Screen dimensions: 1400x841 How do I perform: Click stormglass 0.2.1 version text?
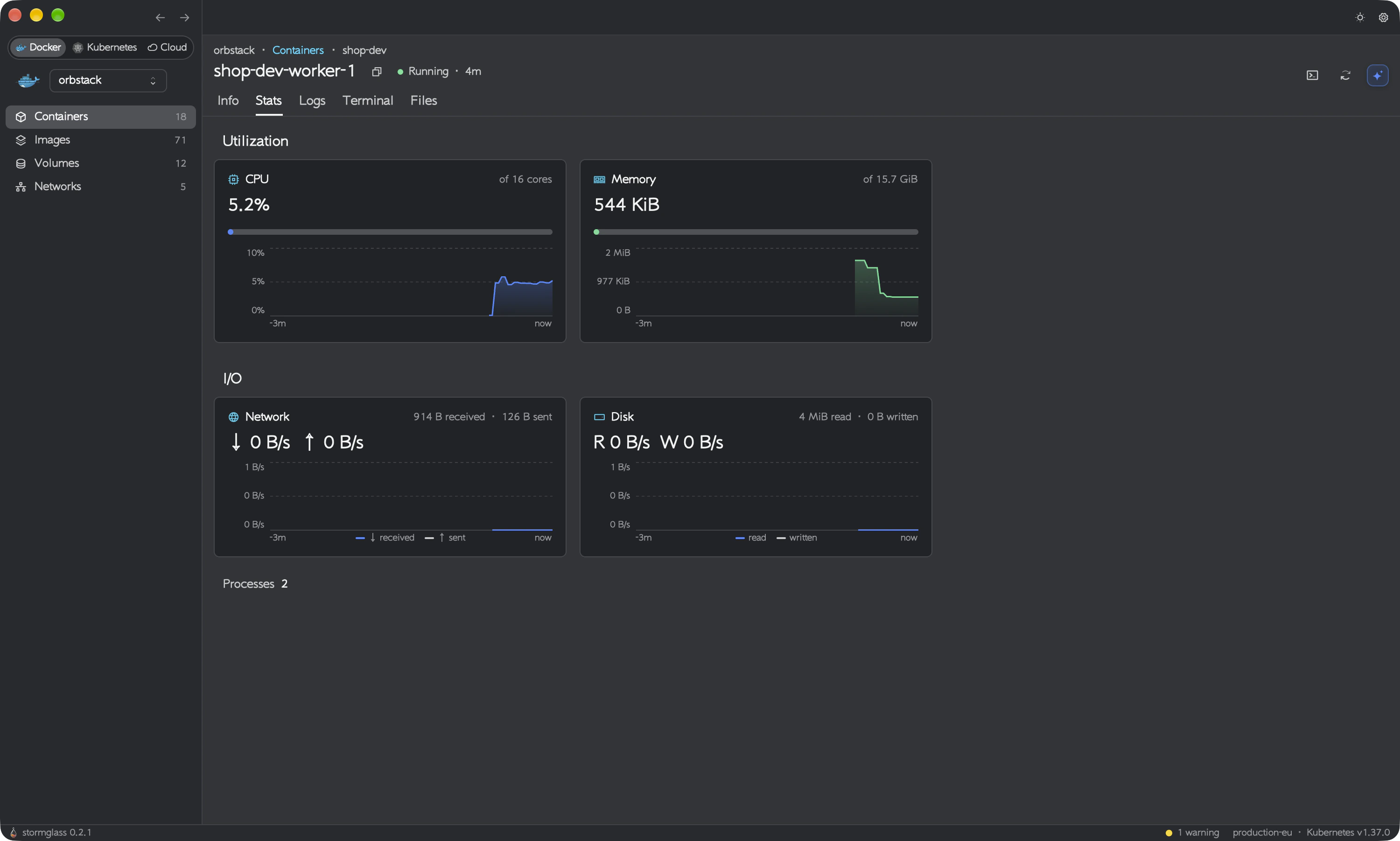[x=56, y=833]
